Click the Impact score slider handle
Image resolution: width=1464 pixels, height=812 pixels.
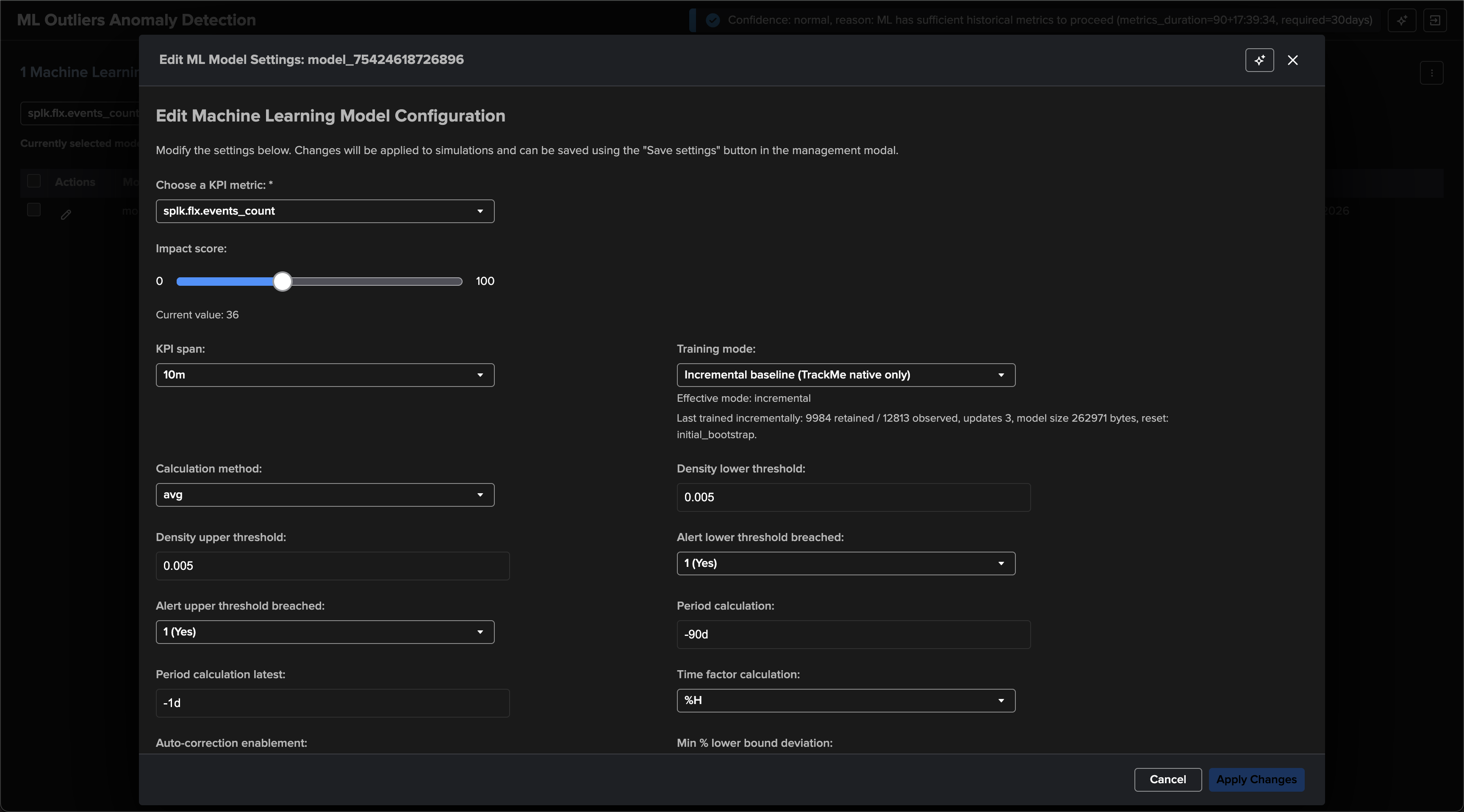pyautogui.click(x=283, y=282)
